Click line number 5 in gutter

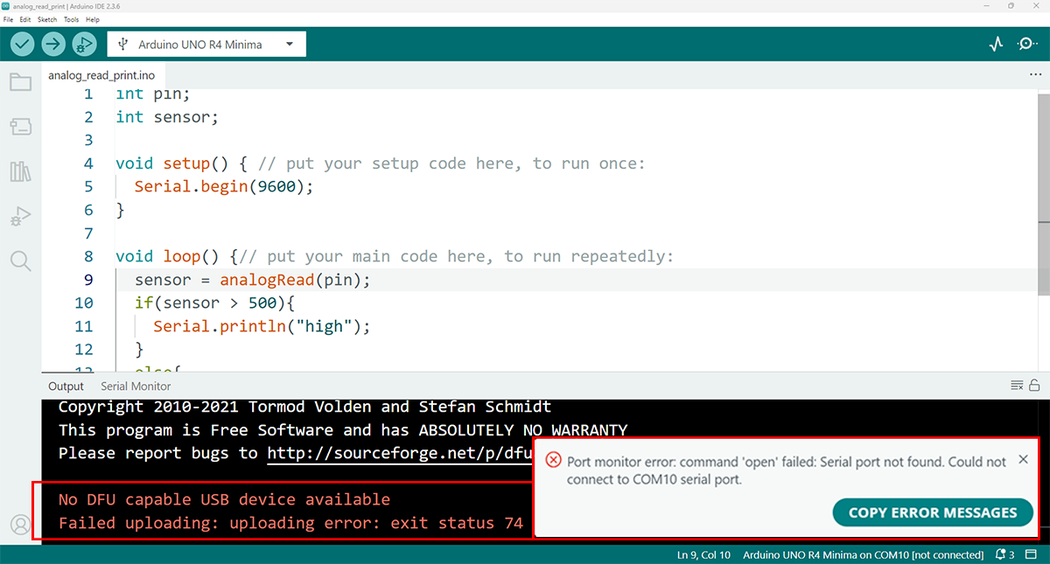(88, 187)
